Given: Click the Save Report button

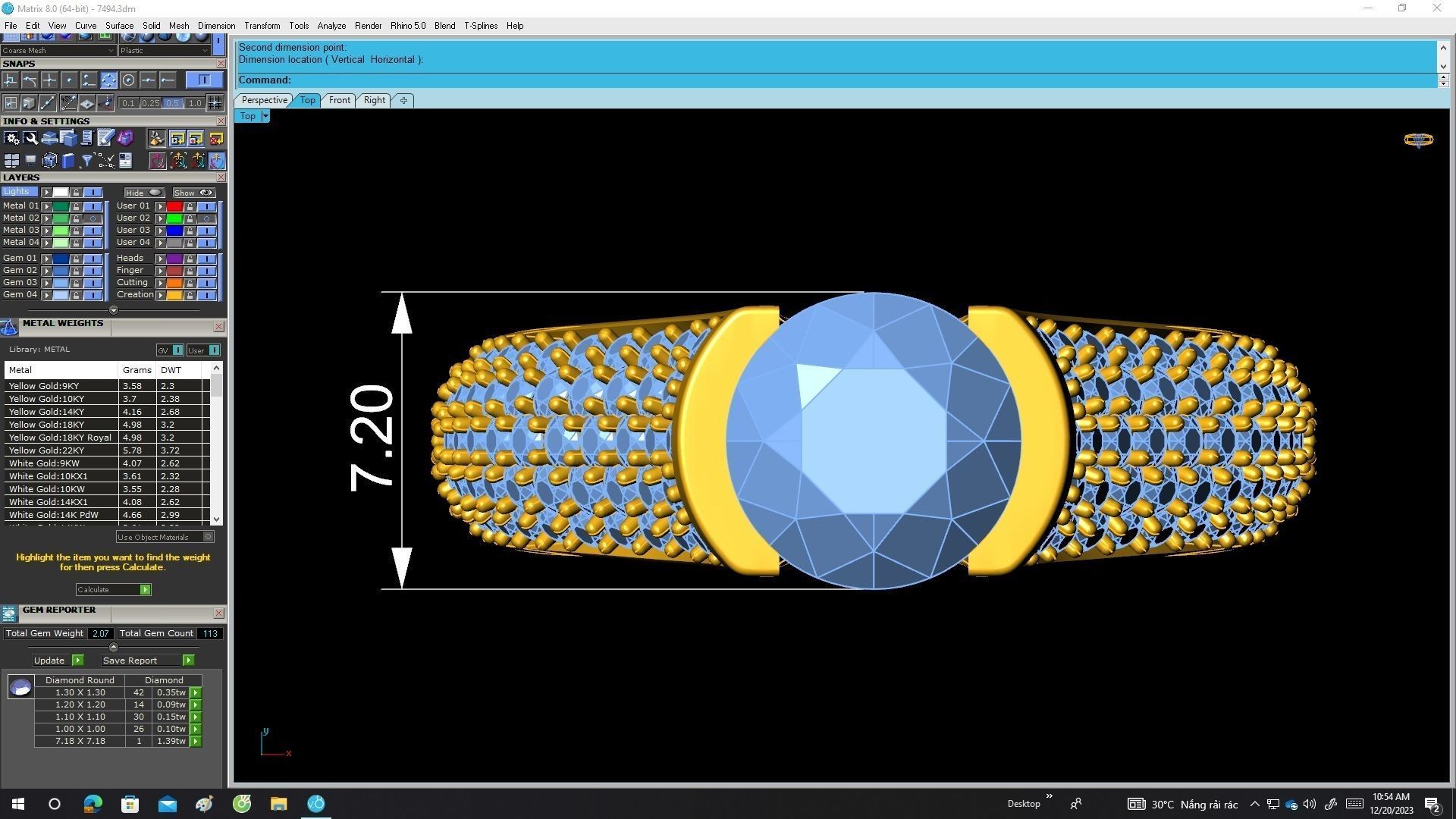Looking at the screenshot, I should [x=148, y=661].
